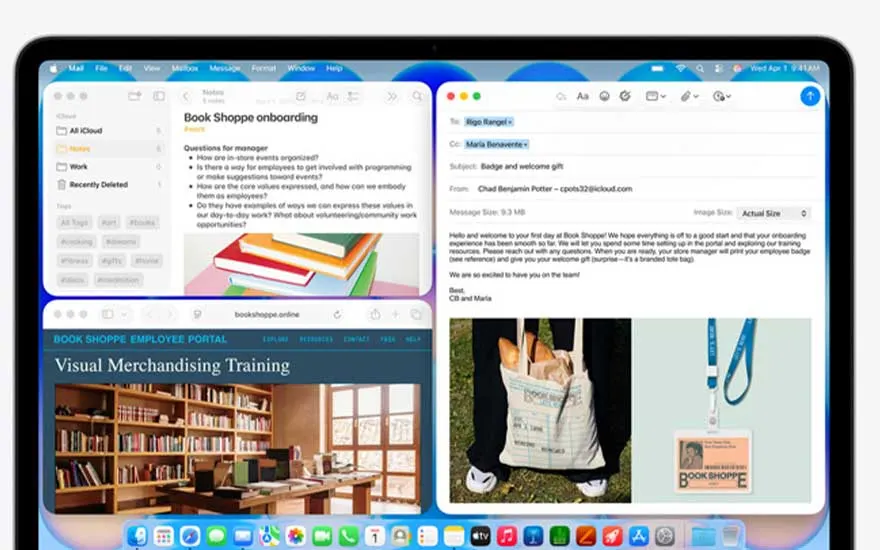Open the Message menu

click(224, 68)
